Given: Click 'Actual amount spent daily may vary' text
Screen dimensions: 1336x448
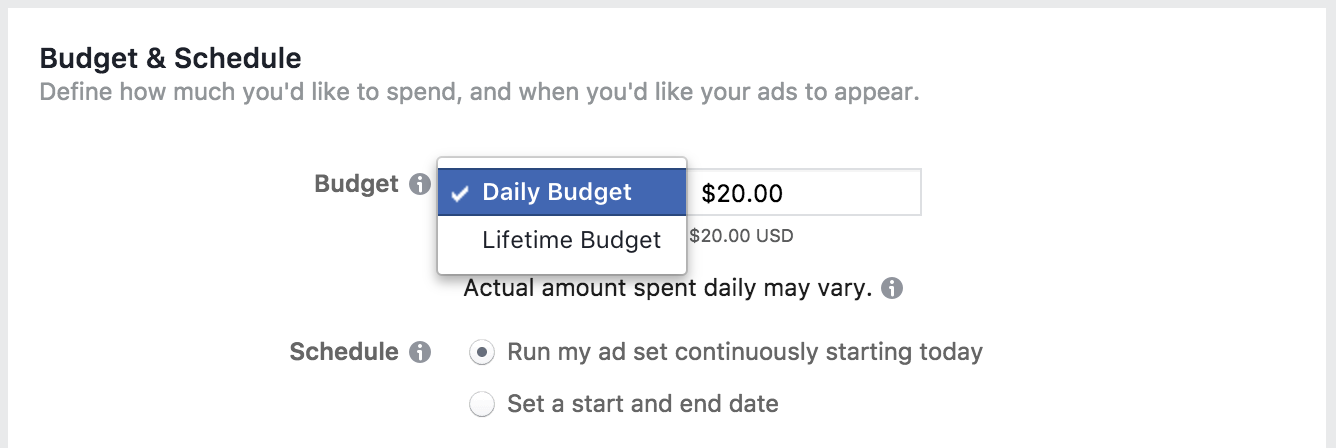Looking at the screenshot, I should [x=668, y=289].
